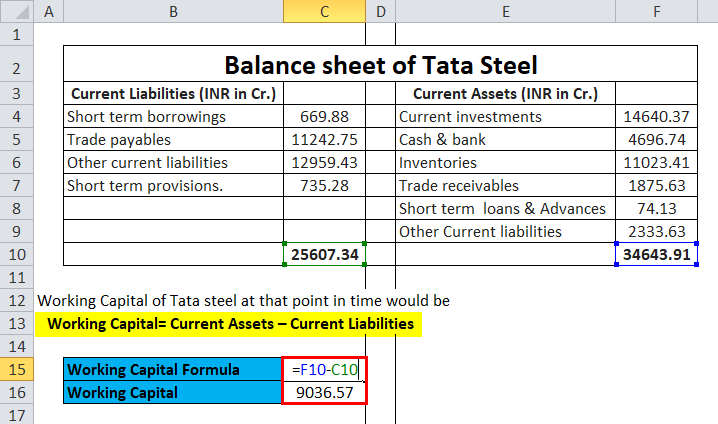Select highlighted row 15 header
718x424 pixels.
pyautogui.click(x=16, y=370)
